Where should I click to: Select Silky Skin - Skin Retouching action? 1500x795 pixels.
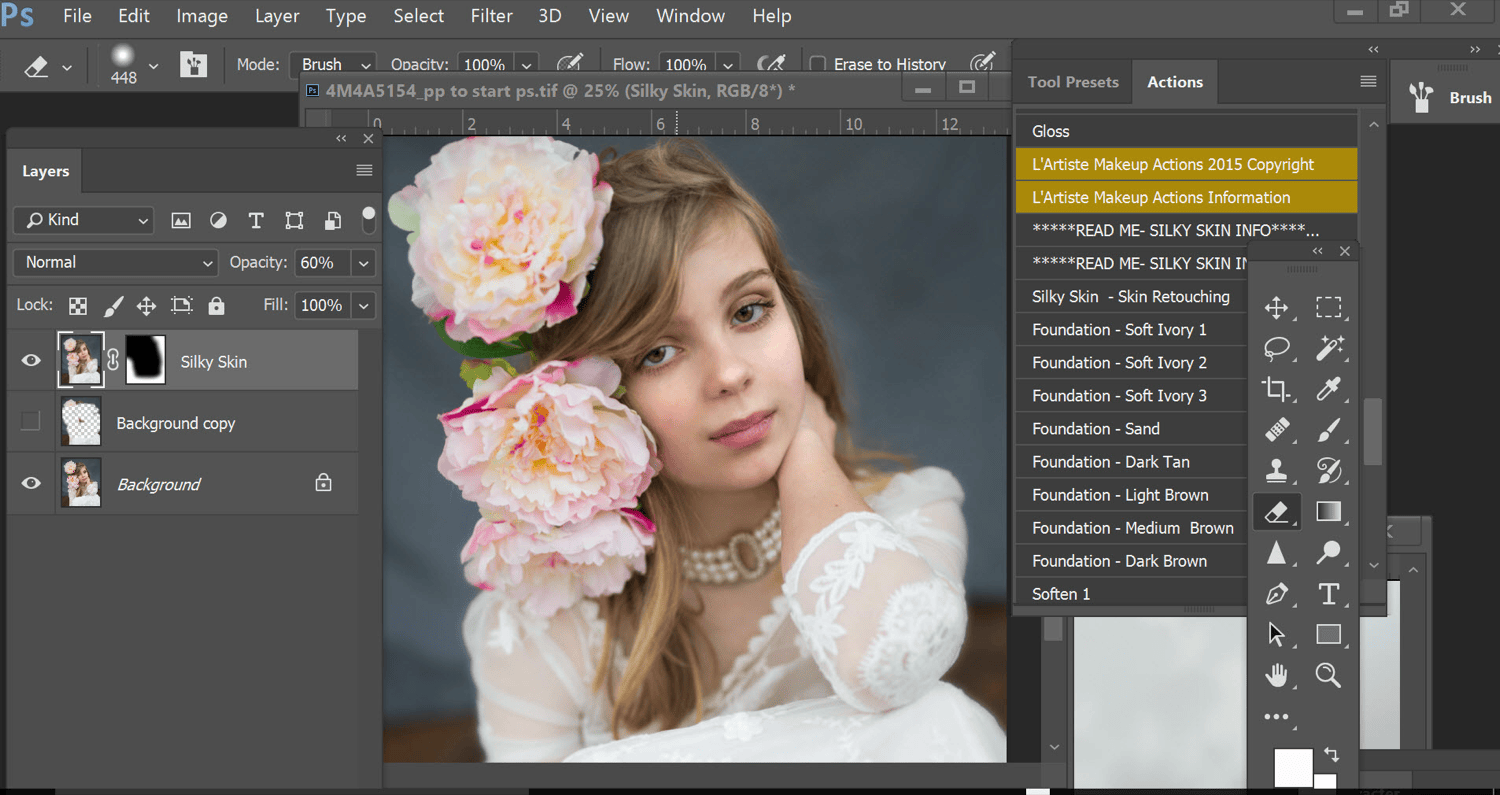coord(1131,296)
